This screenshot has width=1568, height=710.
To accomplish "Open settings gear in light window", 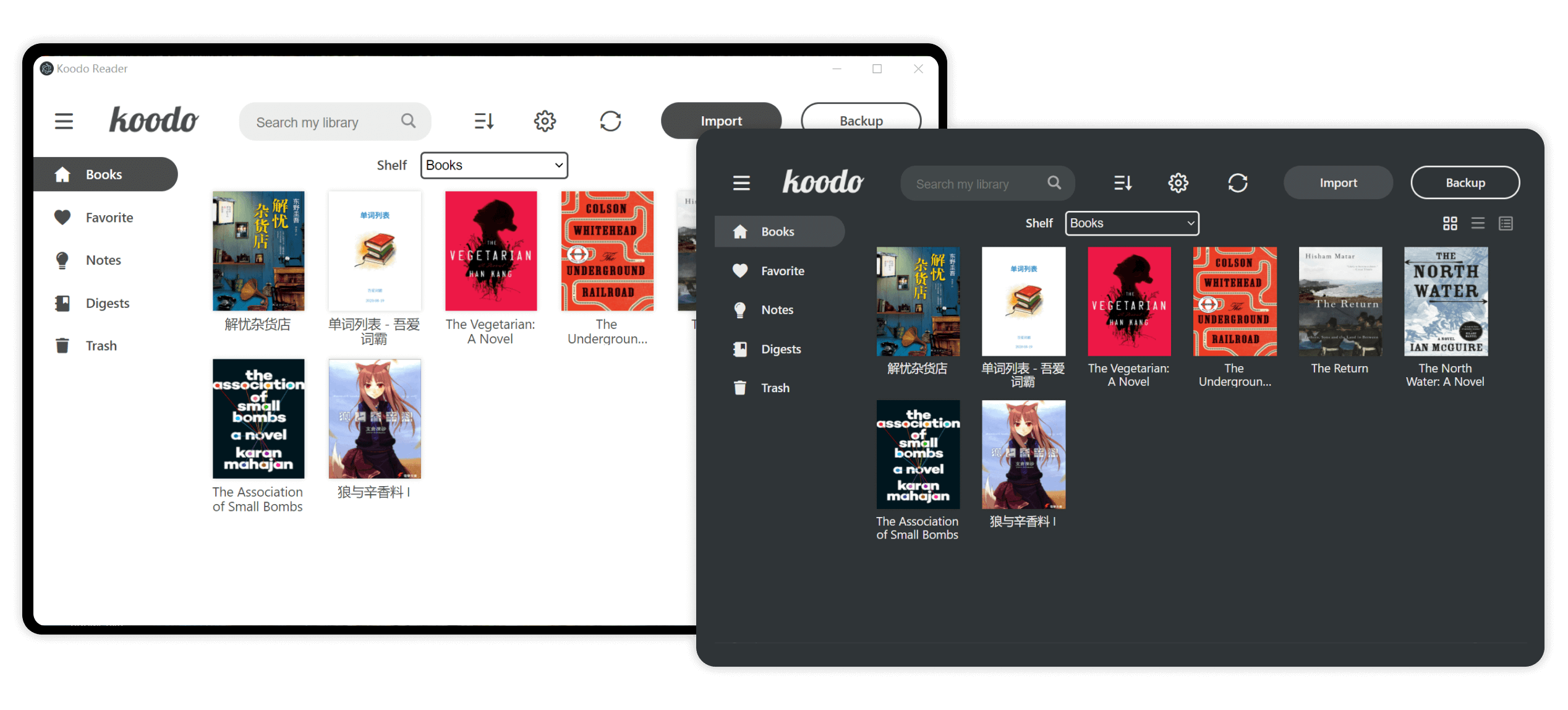I will (545, 121).
